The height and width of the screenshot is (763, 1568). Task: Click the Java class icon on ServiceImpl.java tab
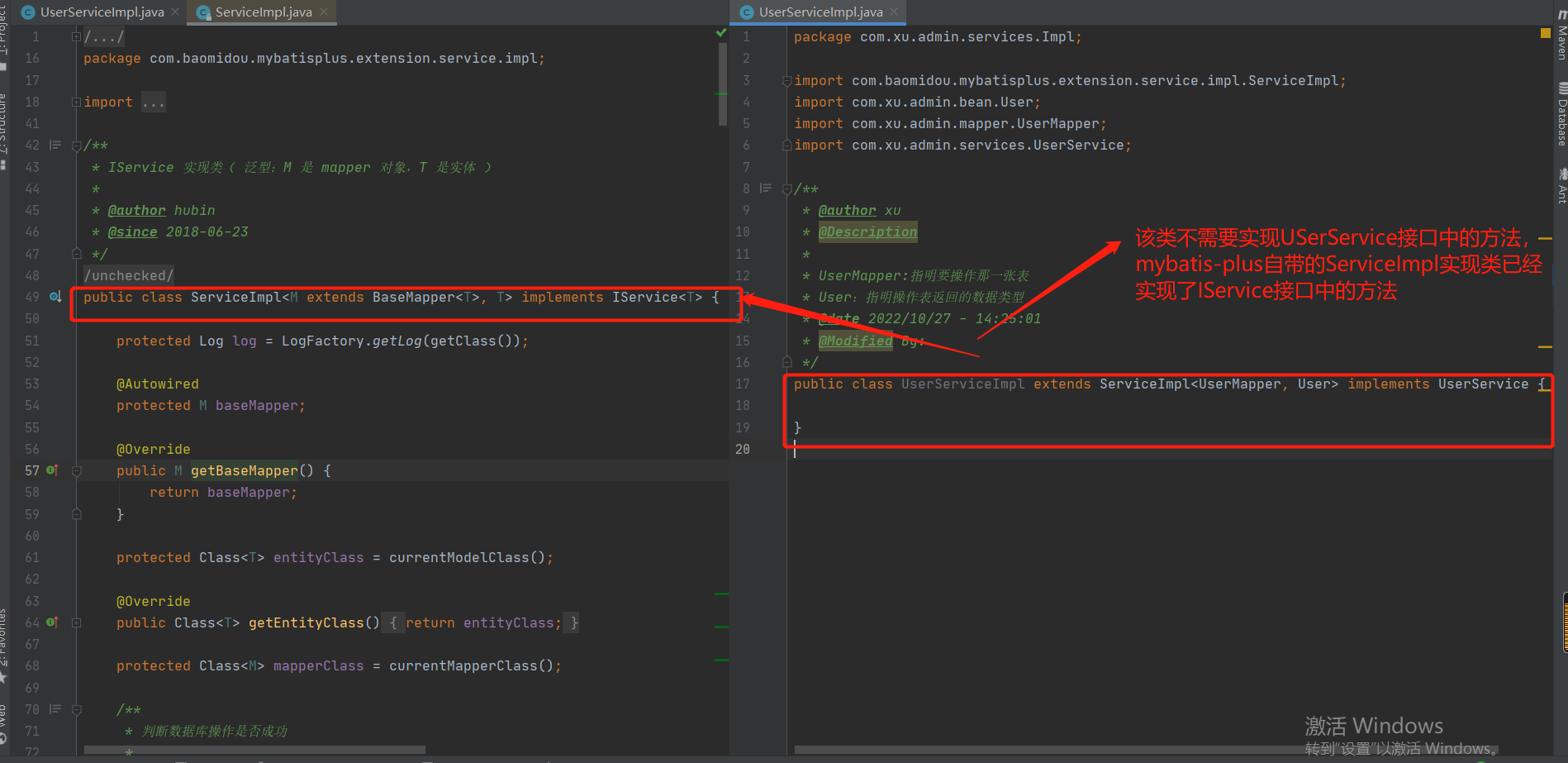tap(203, 12)
